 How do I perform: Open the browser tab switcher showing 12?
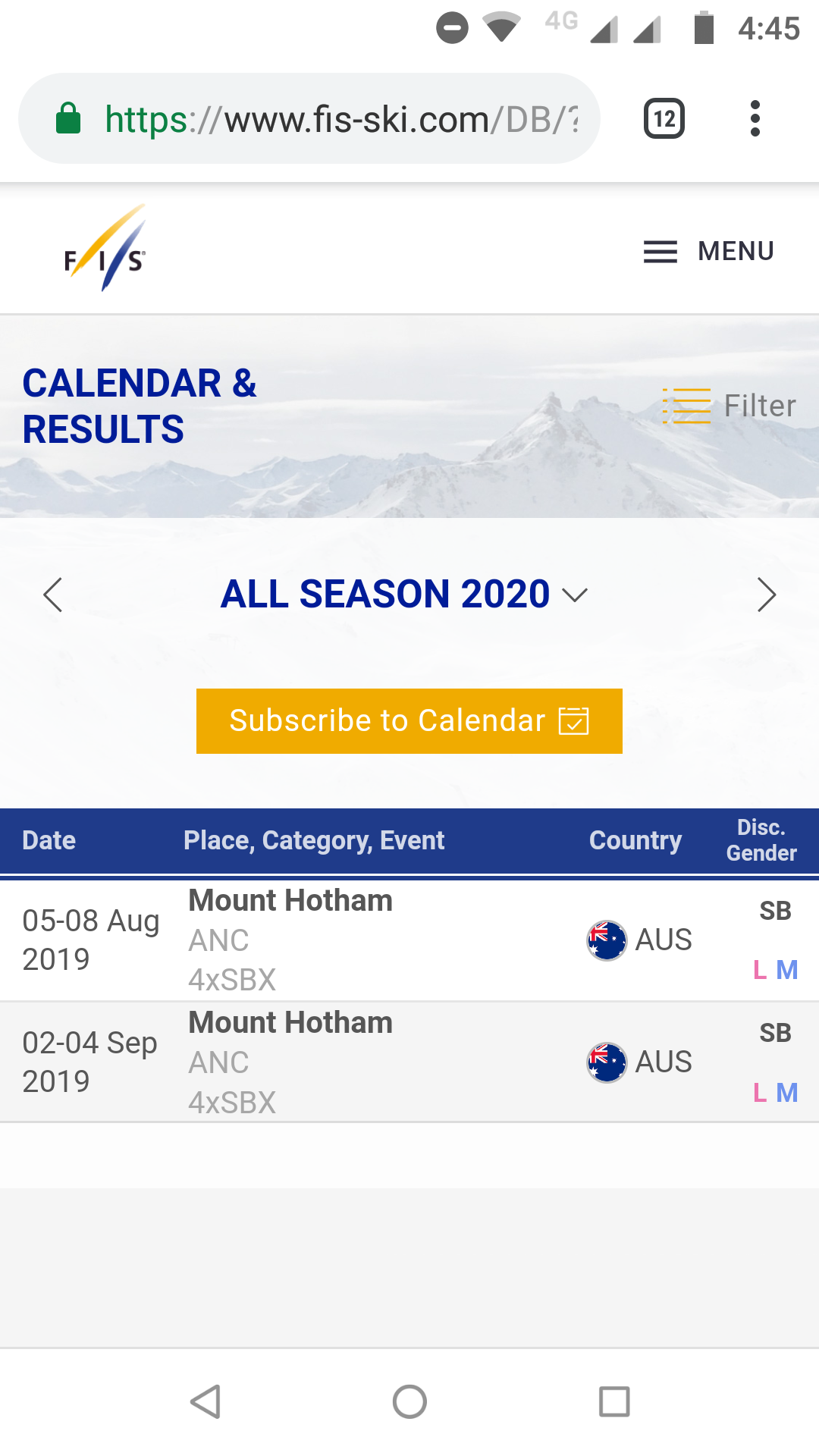coord(664,119)
